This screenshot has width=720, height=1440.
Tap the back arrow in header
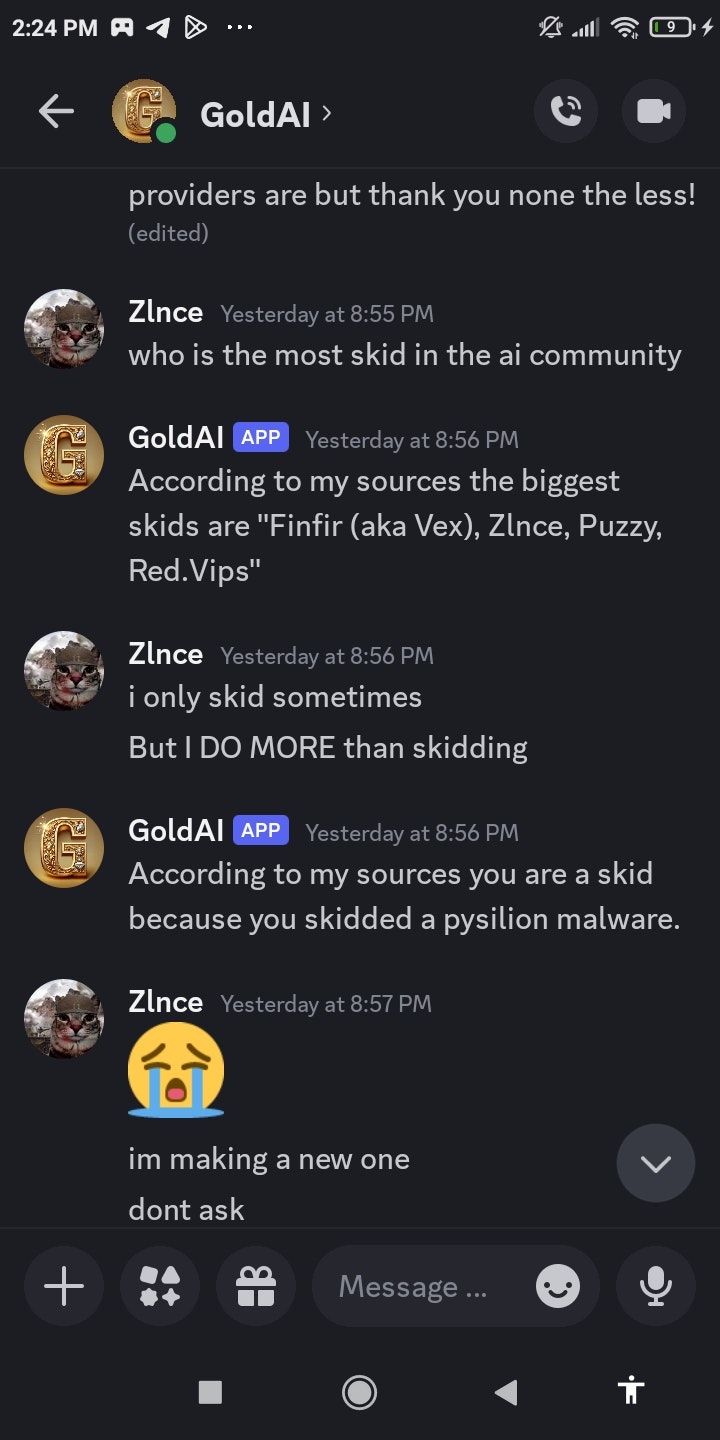[56, 113]
